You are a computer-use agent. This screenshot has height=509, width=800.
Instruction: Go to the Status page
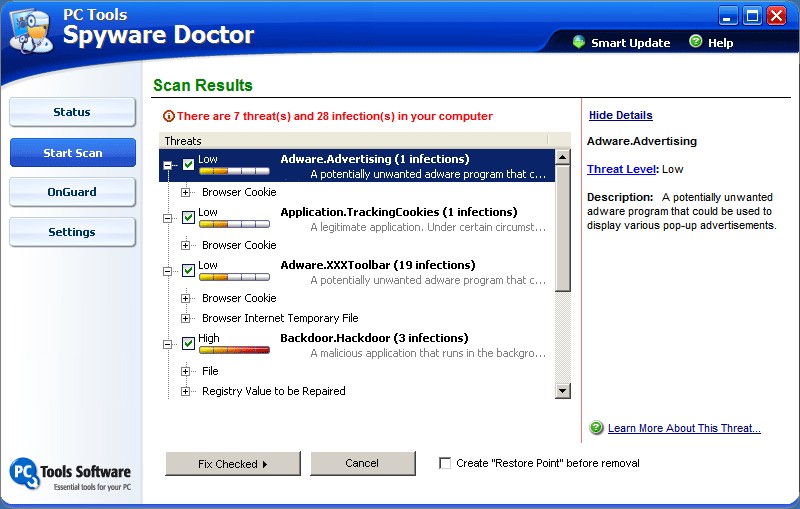(72, 112)
